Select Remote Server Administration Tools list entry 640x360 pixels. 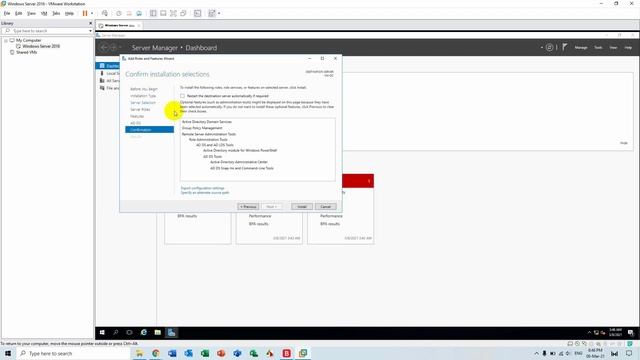[209, 134]
